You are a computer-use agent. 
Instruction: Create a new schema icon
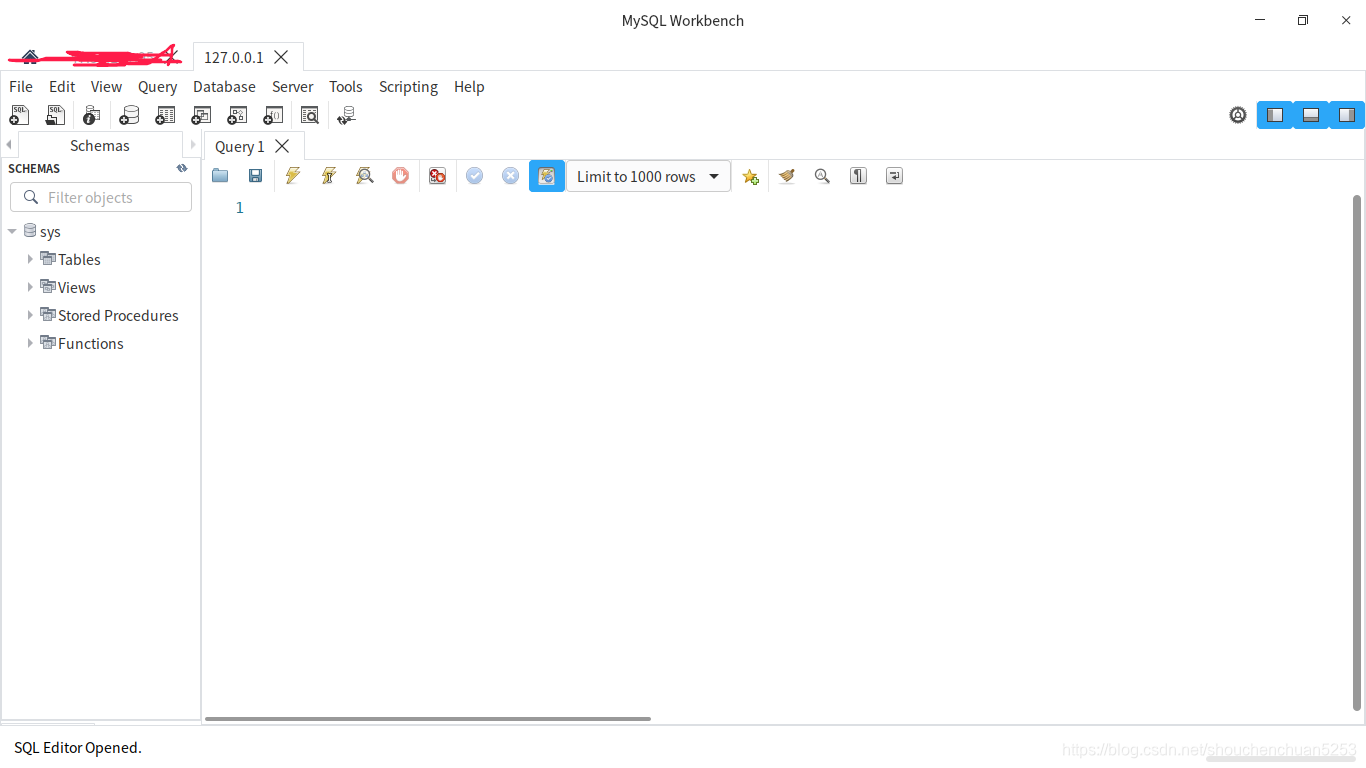click(129, 116)
